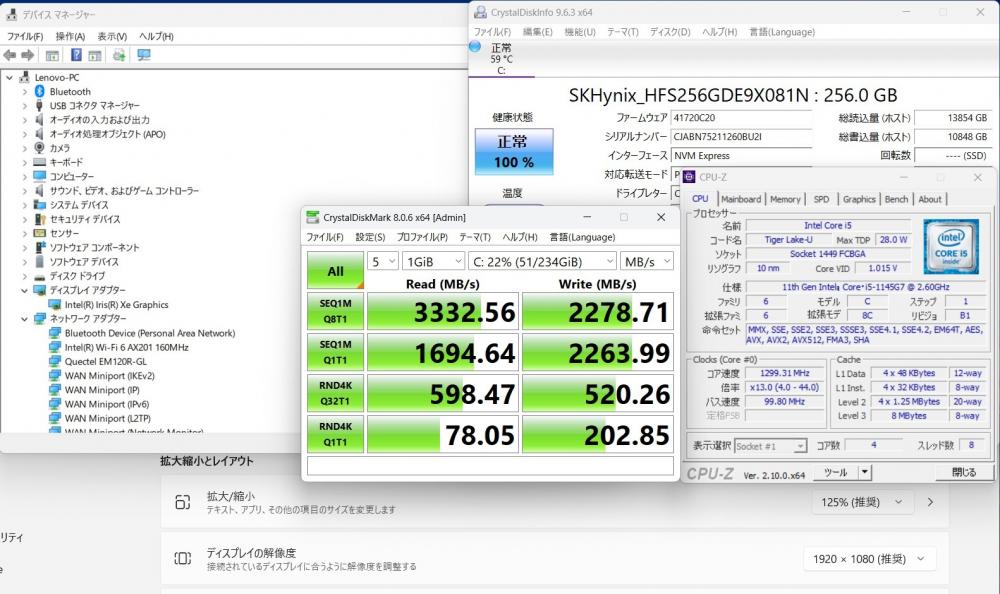Run the RND4K Q32T1 test button
Screen dimensions: 1000x594
335,393
